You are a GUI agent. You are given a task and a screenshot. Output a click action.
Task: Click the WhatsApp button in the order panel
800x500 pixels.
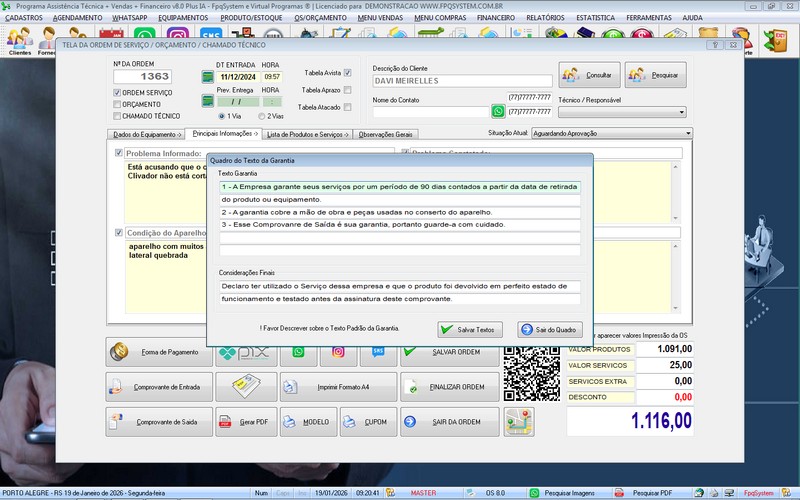point(298,353)
